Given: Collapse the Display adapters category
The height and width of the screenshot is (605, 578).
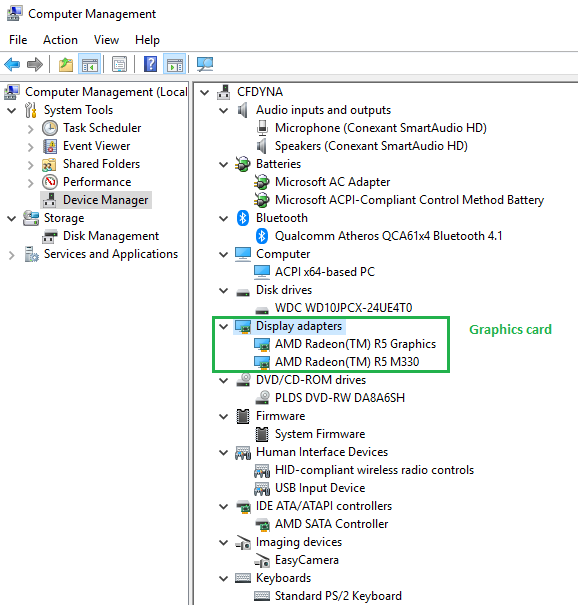Looking at the screenshot, I should (x=224, y=326).
